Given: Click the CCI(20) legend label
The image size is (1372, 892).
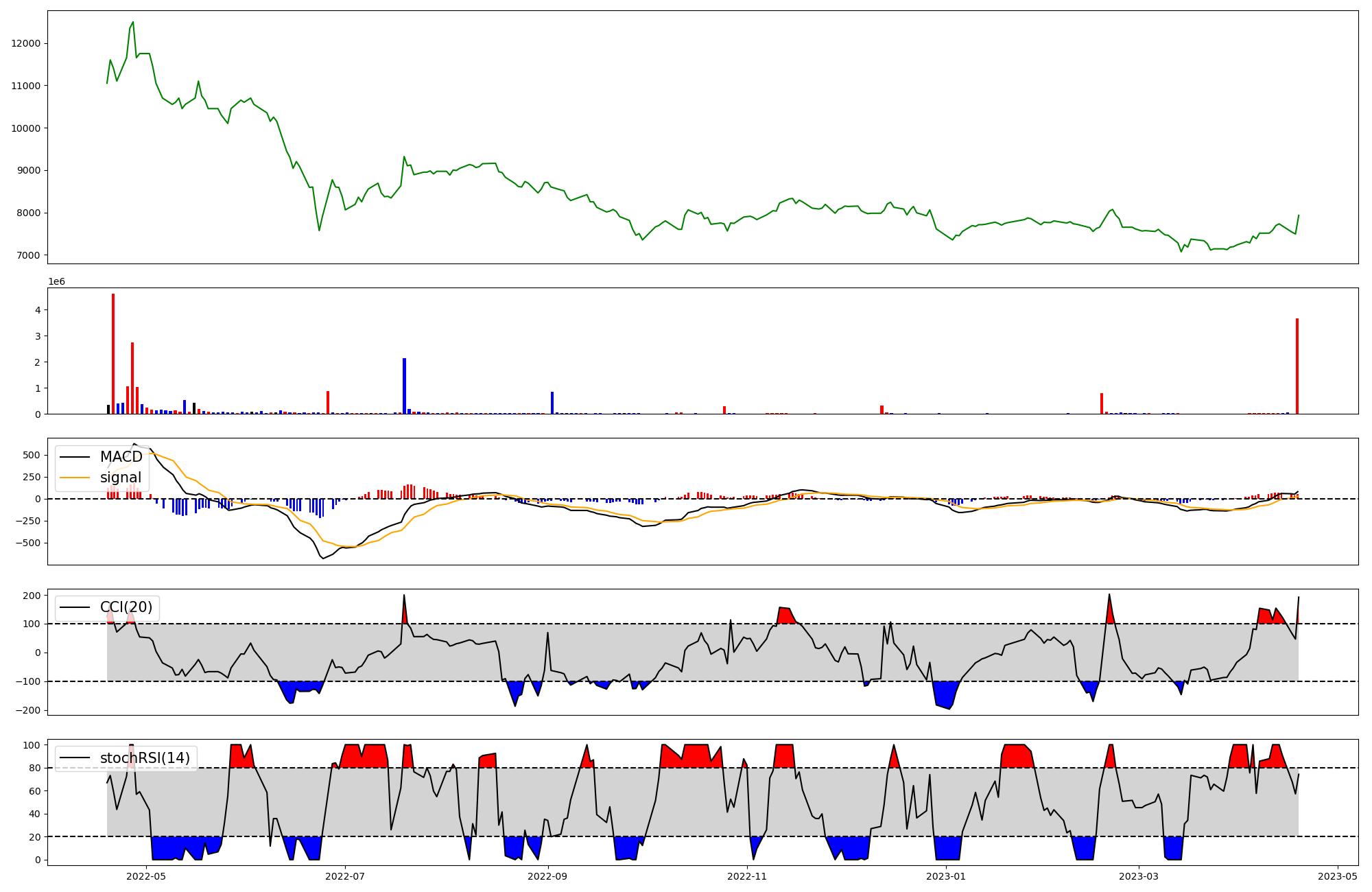Looking at the screenshot, I should tap(126, 607).
